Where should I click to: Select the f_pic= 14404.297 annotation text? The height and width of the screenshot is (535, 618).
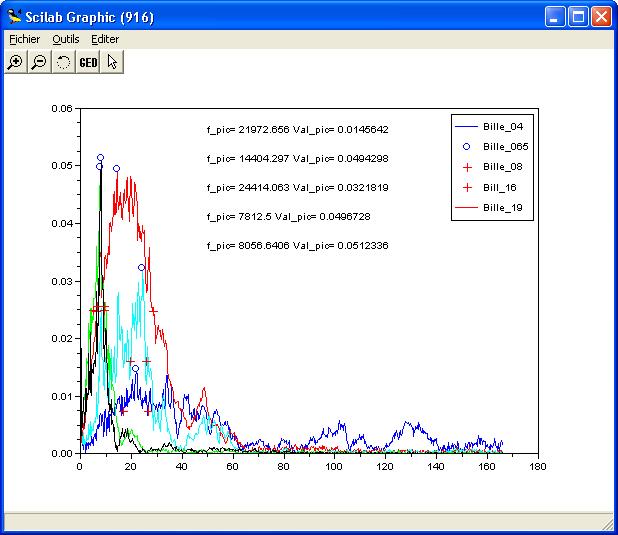point(298,158)
